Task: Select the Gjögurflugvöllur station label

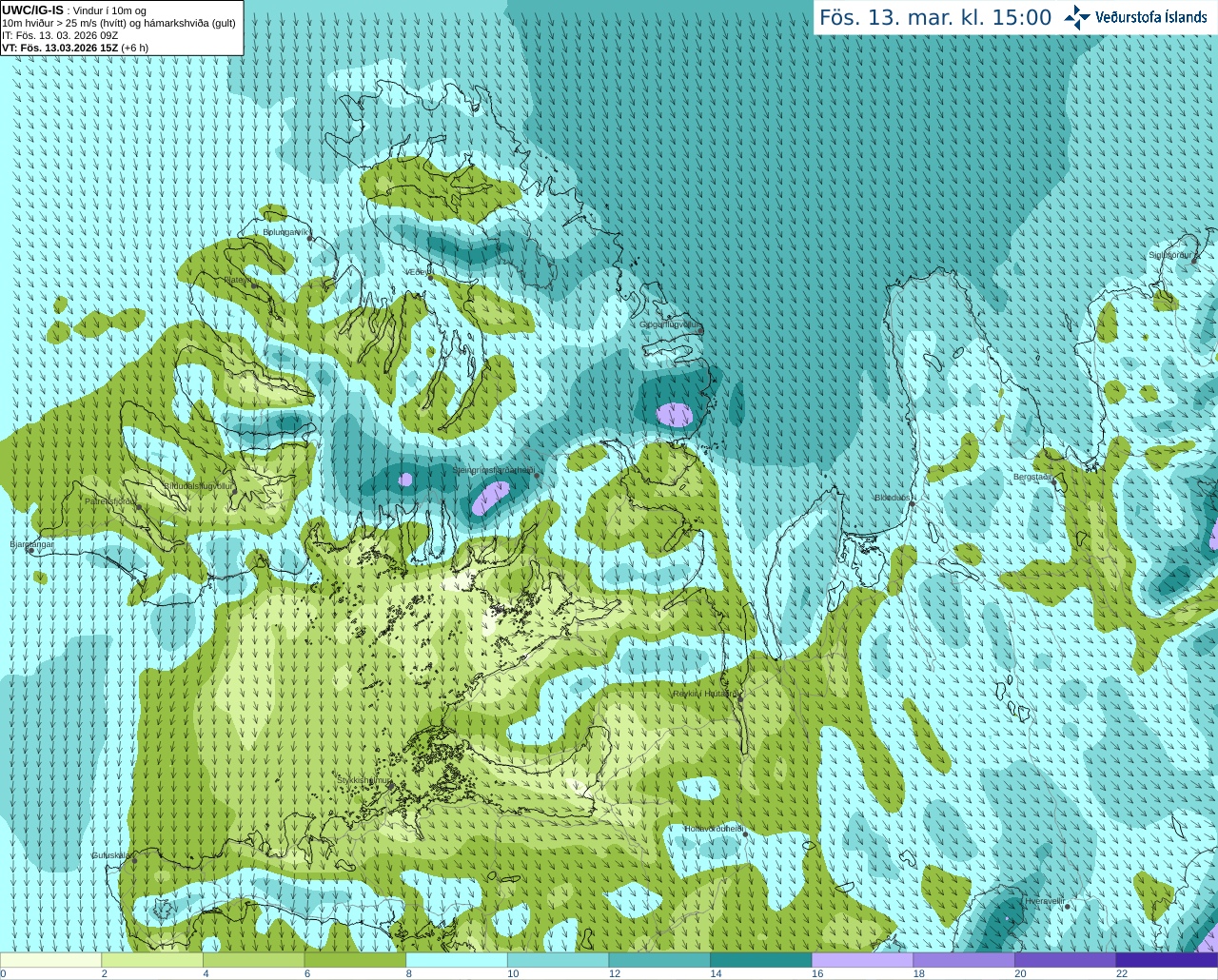Action: (x=670, y=325)
